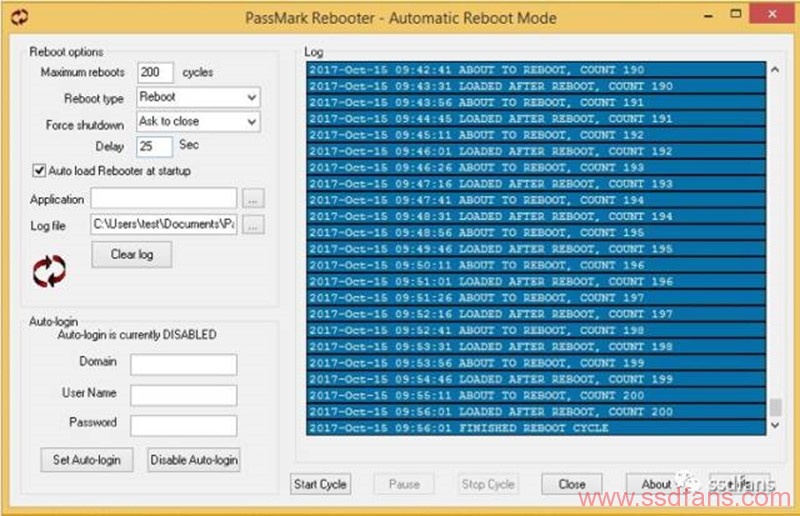Select log row 09:42:41 ABOUT TO REBOOT, COUNT 190

pyautogui.click(x=536, y=70)
